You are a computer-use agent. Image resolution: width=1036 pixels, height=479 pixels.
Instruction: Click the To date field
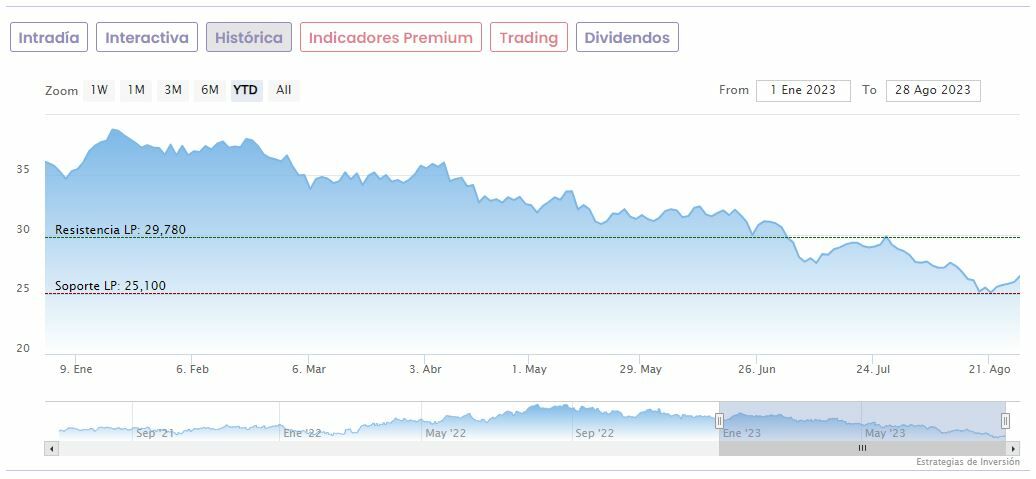(933, 90)
